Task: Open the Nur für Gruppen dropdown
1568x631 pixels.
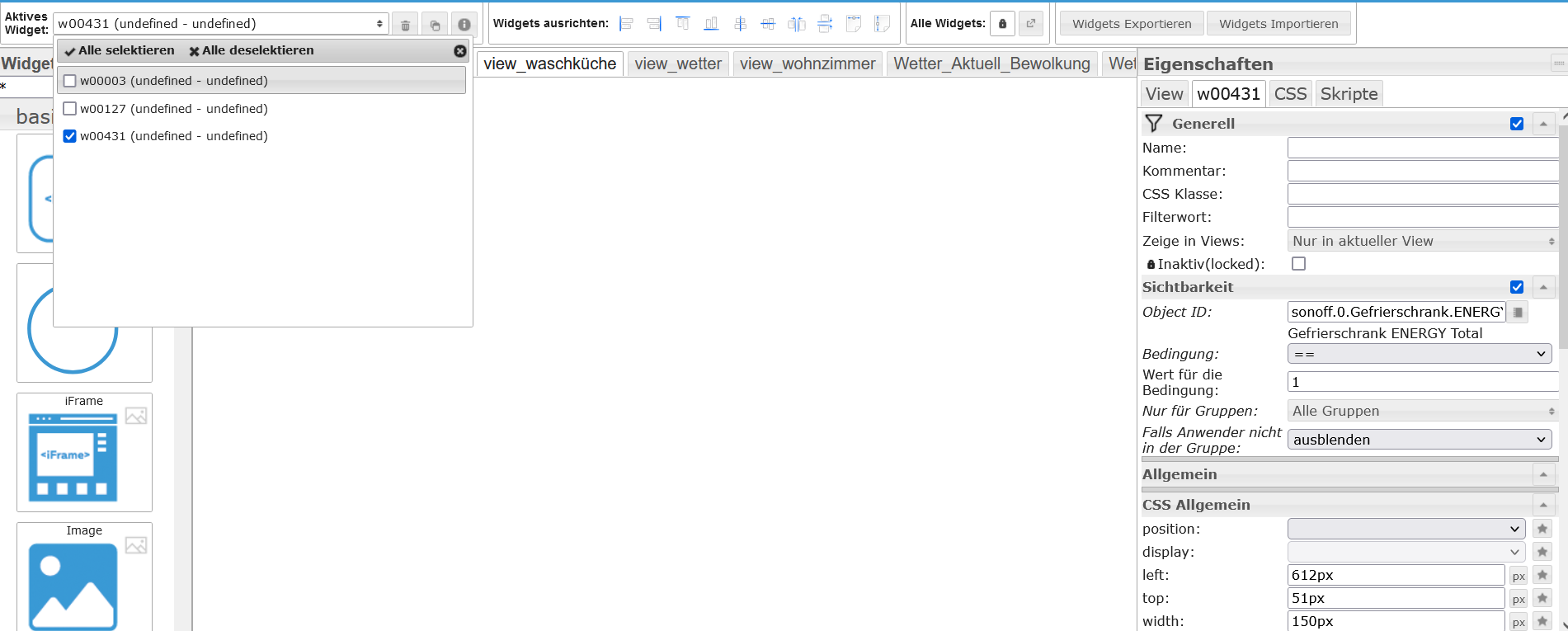Action: click(x=1424, y=411)
